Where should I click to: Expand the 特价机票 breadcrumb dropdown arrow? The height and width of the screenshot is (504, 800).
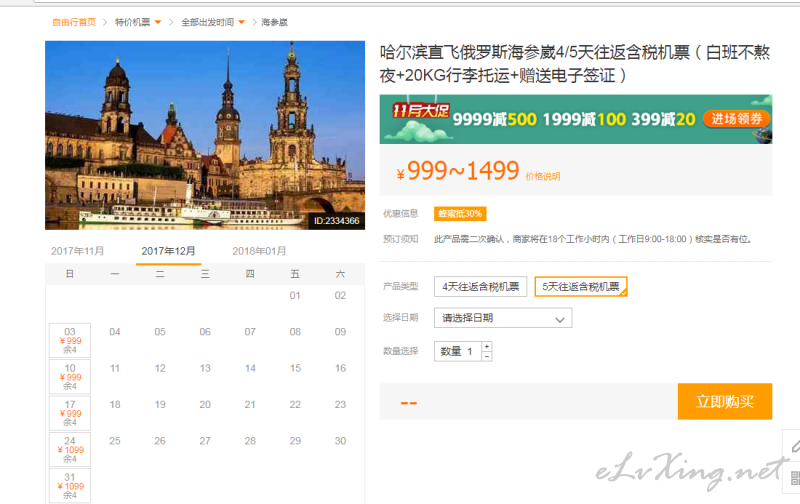pyautogui.click(x=158, y=22)
